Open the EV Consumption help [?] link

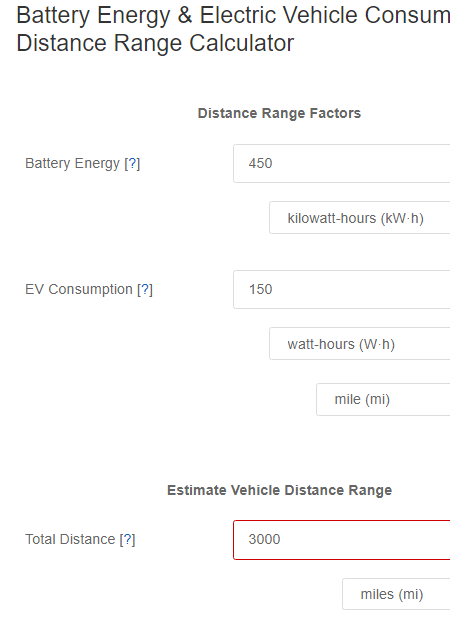pos(145,289)
